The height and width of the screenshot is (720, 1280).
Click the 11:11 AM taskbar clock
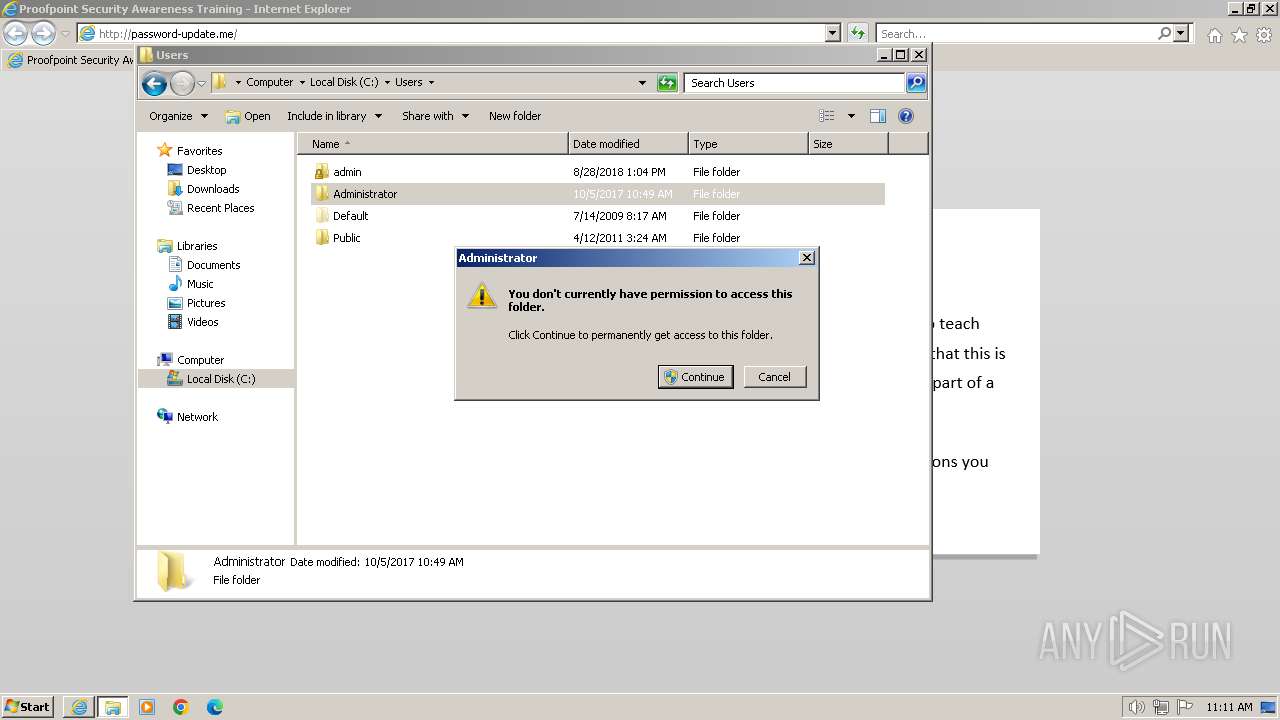(x=1229, y=707)
